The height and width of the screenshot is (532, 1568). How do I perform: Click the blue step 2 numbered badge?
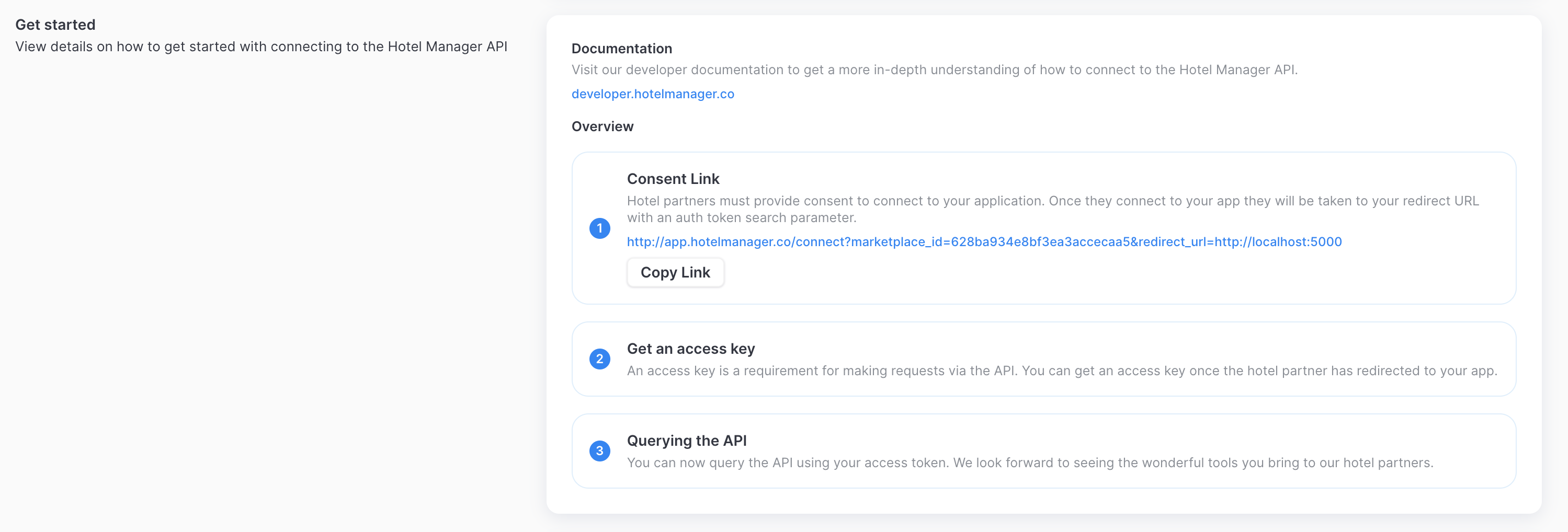click(599, 358)
